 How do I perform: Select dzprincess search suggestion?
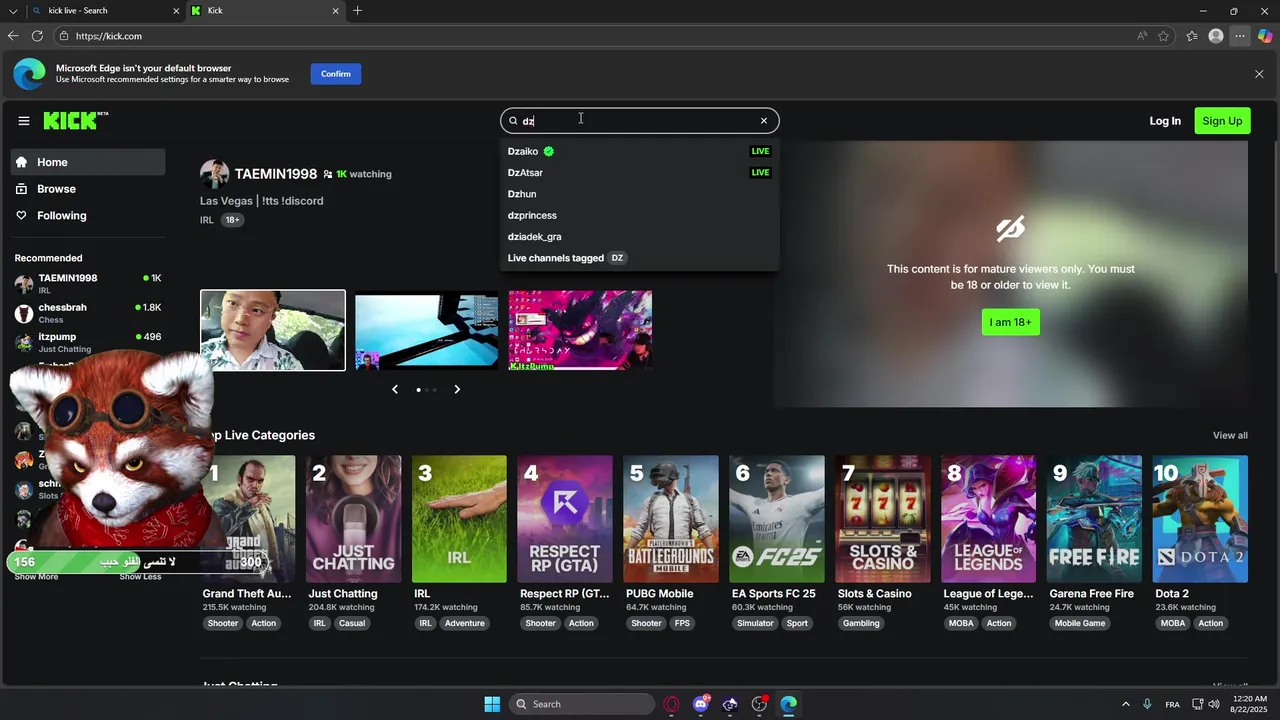[x=639, y=215]
